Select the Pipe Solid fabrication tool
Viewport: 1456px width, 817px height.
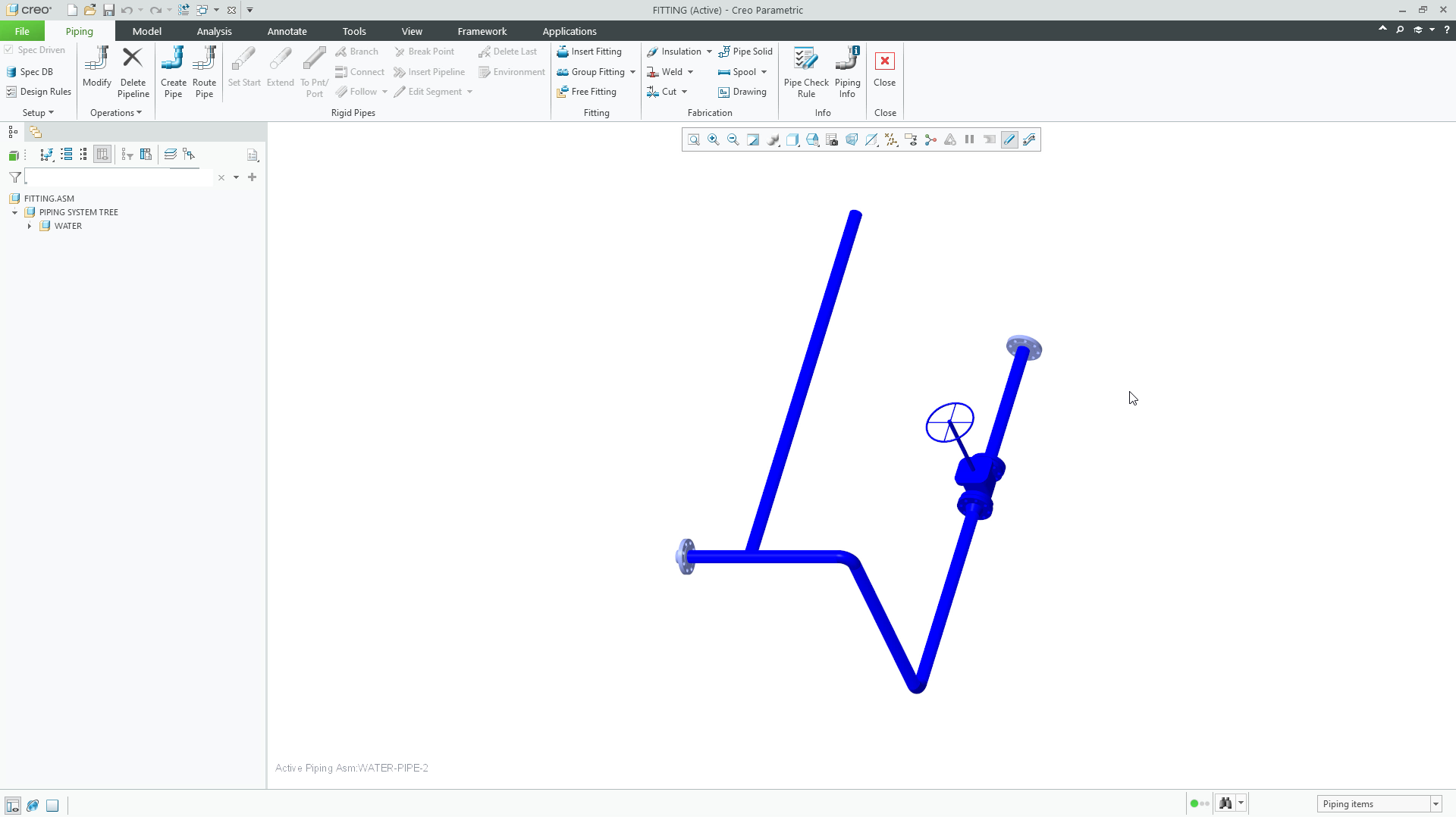[746, 52]
